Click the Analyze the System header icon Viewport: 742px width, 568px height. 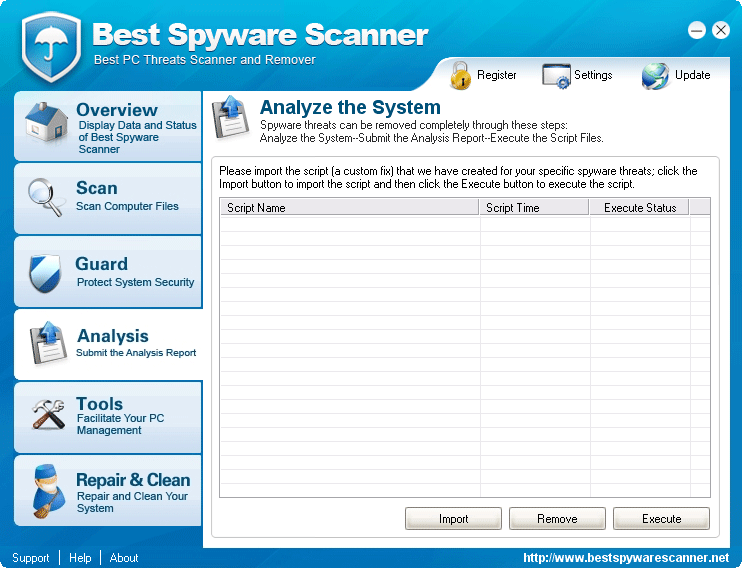[230, 117]
